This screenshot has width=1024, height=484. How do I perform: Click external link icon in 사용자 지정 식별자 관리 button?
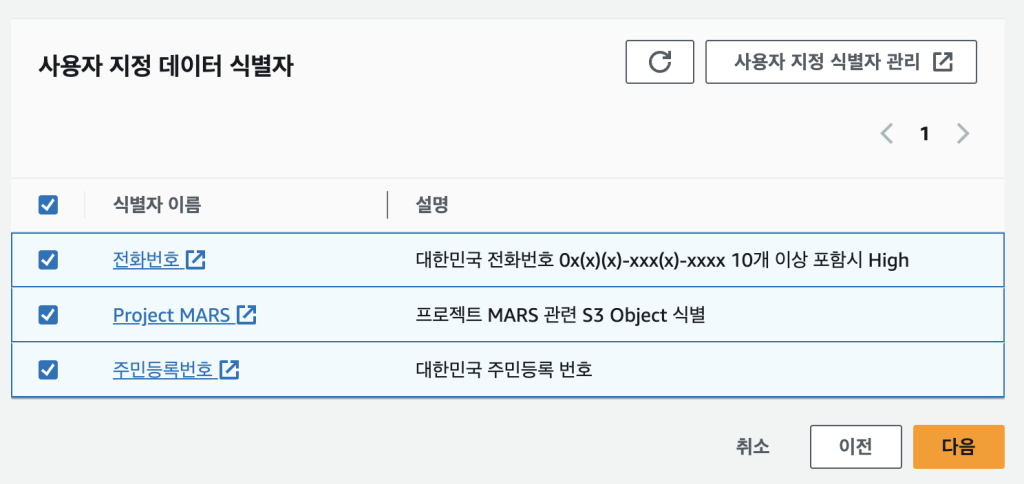[943, 62]
